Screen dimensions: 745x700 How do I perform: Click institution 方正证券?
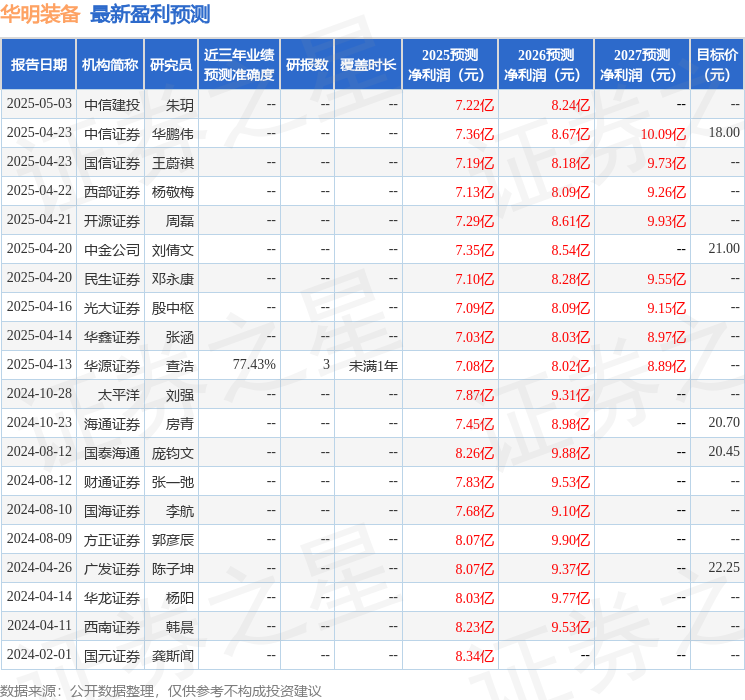(x=112, y=540)
